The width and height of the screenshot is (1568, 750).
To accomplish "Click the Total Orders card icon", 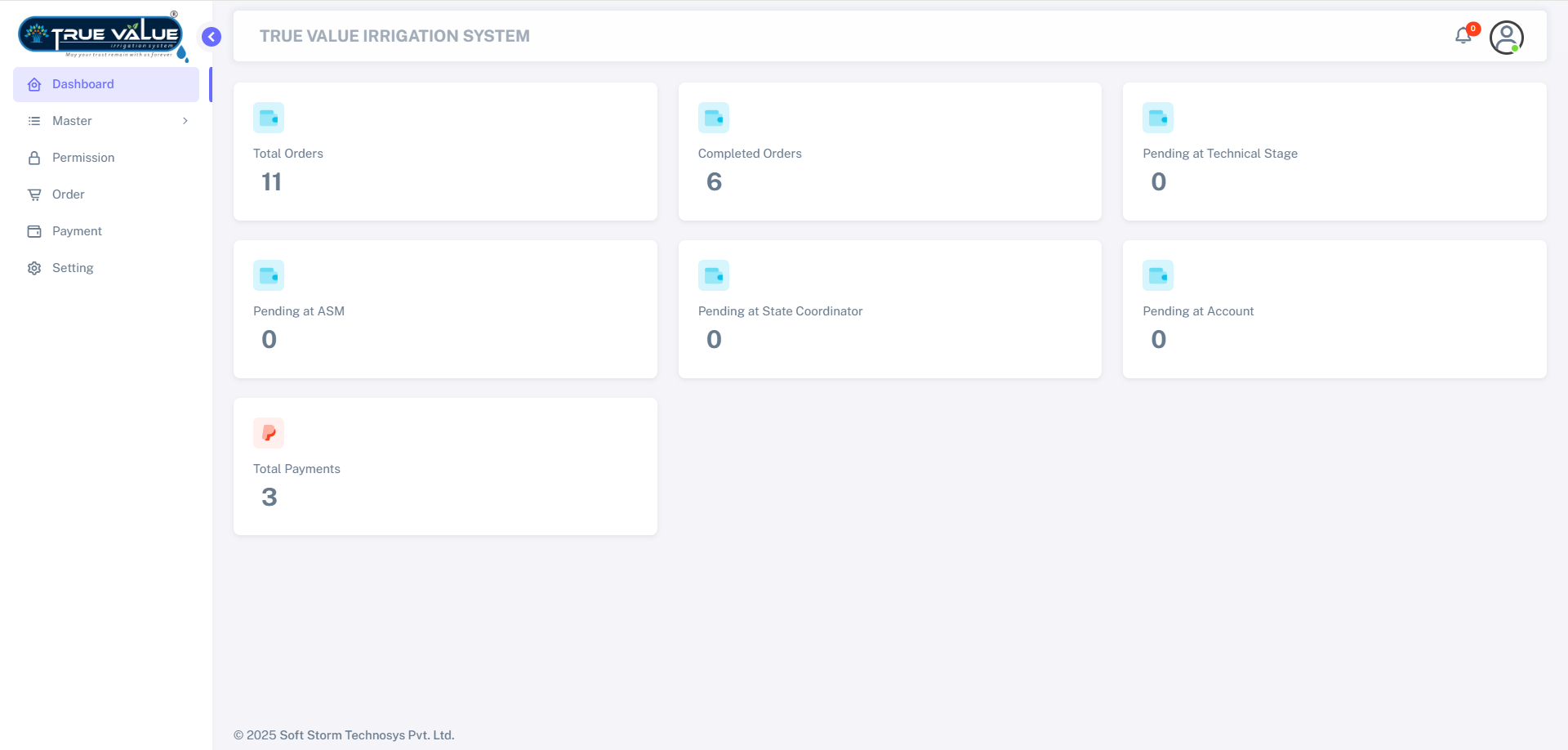I will (269, 117).
